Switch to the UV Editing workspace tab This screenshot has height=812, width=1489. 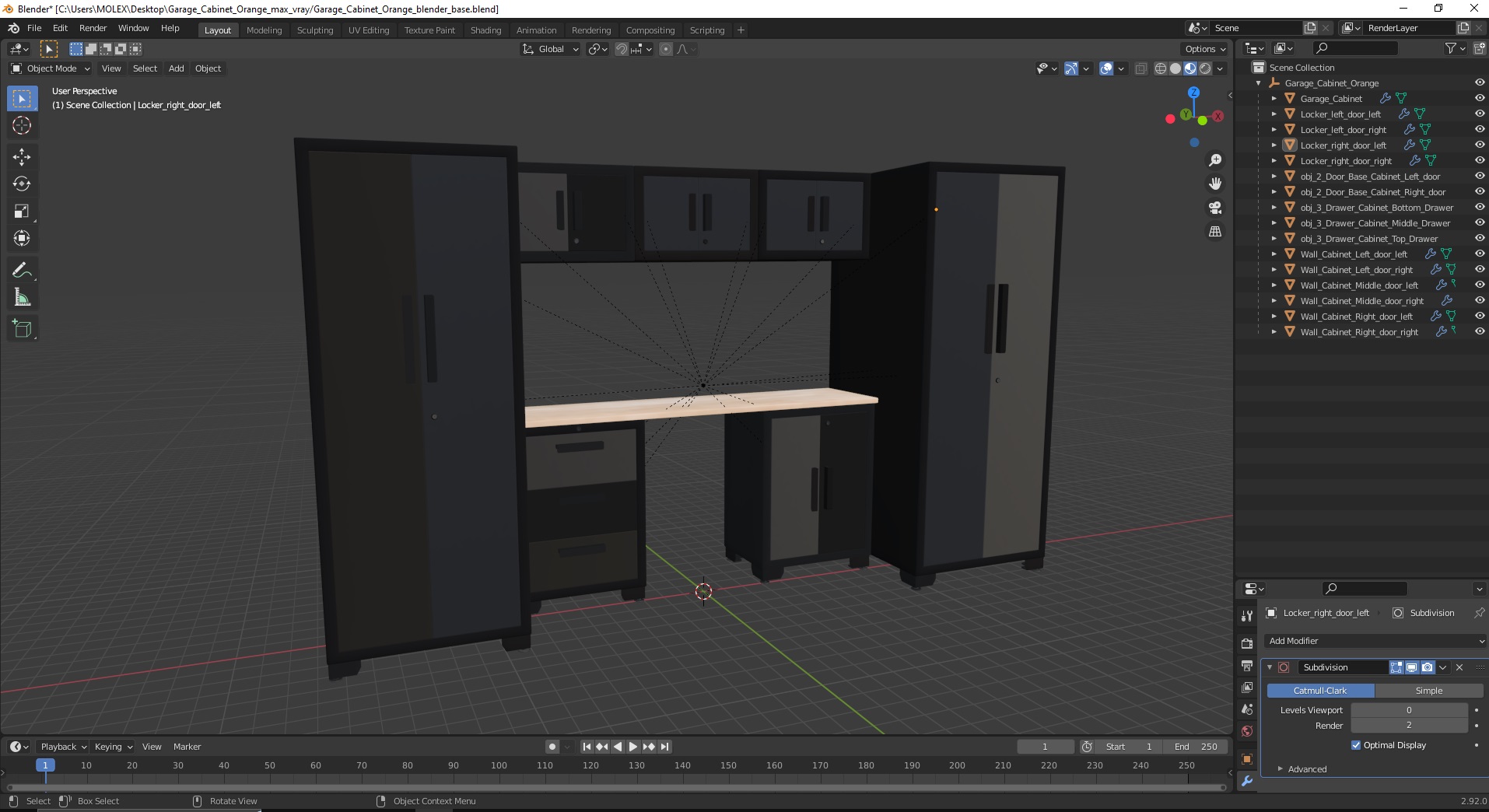tap(369, 30)
